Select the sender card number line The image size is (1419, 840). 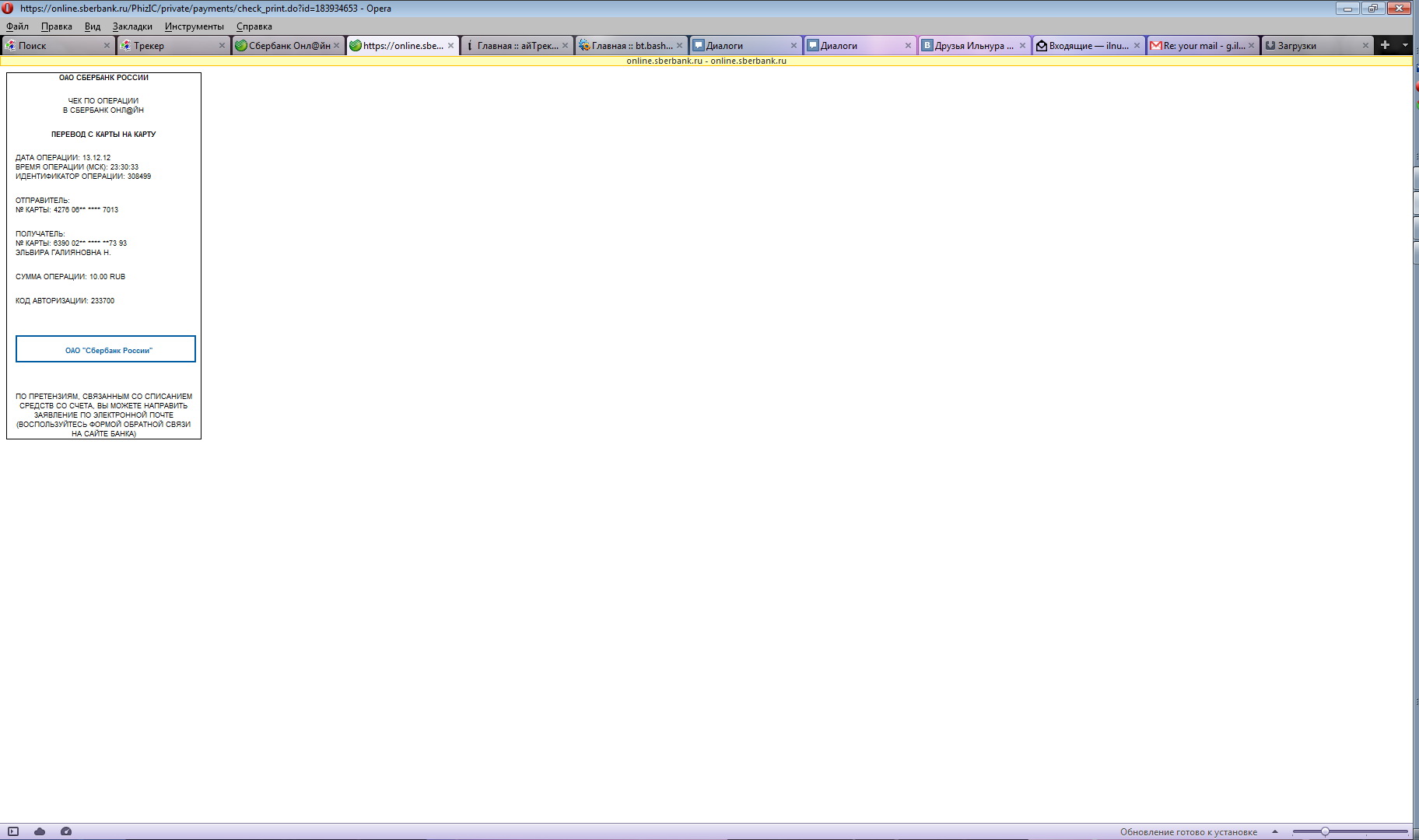pos(67,210)
